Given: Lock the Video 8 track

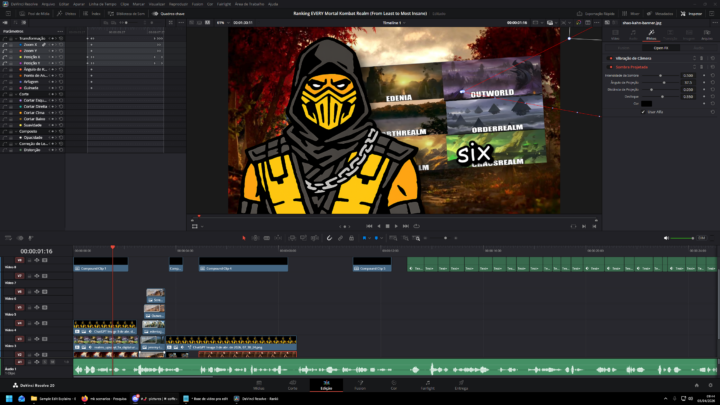Looking at the screenshot, I should coord(29,260).
